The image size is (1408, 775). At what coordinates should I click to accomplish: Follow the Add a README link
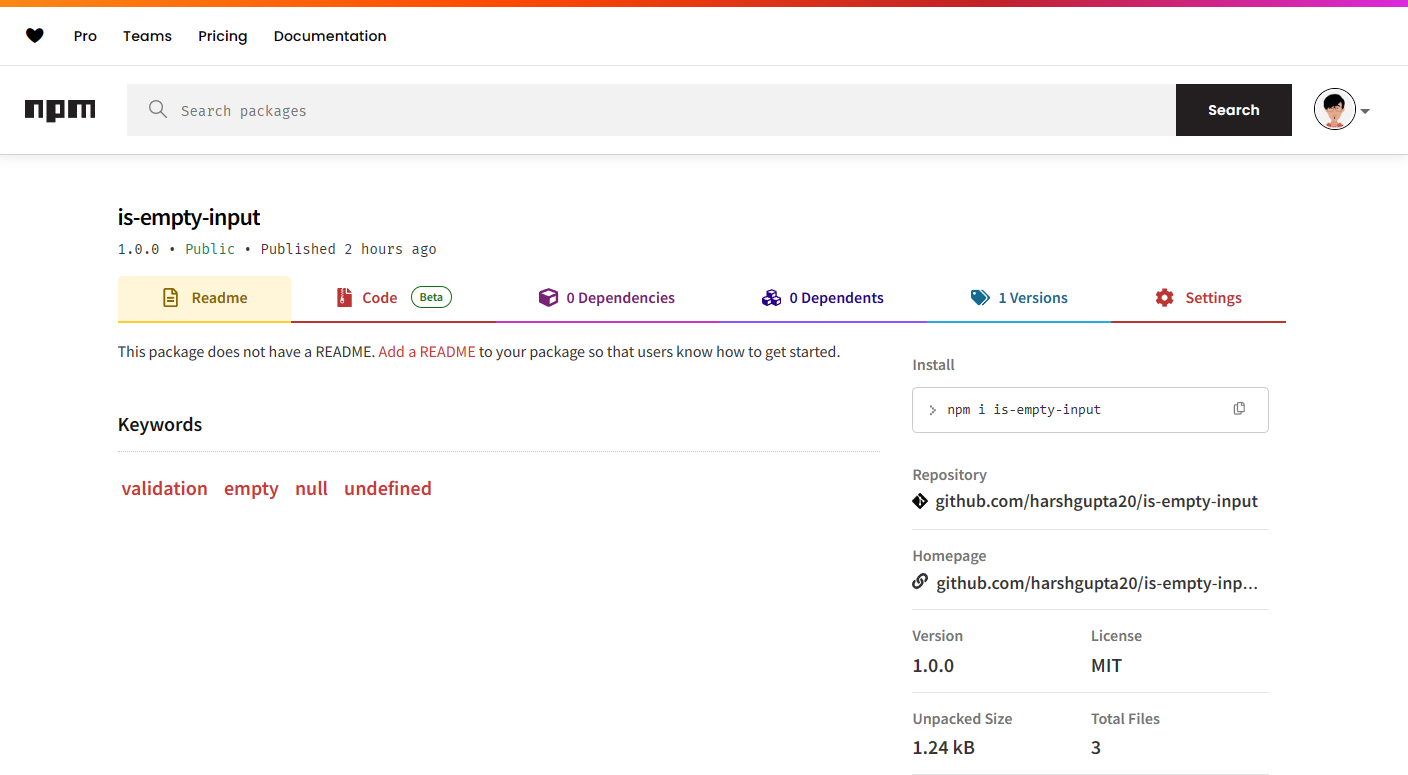[x=427, y=352]
